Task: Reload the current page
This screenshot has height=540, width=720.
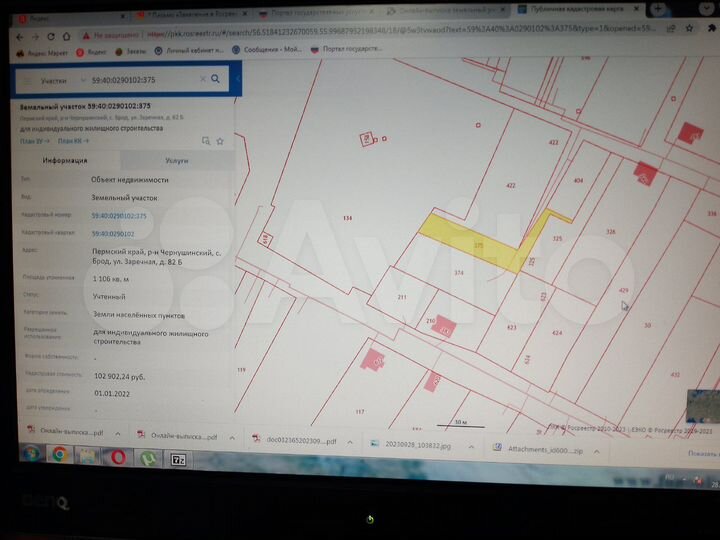Action: [51, 37]
